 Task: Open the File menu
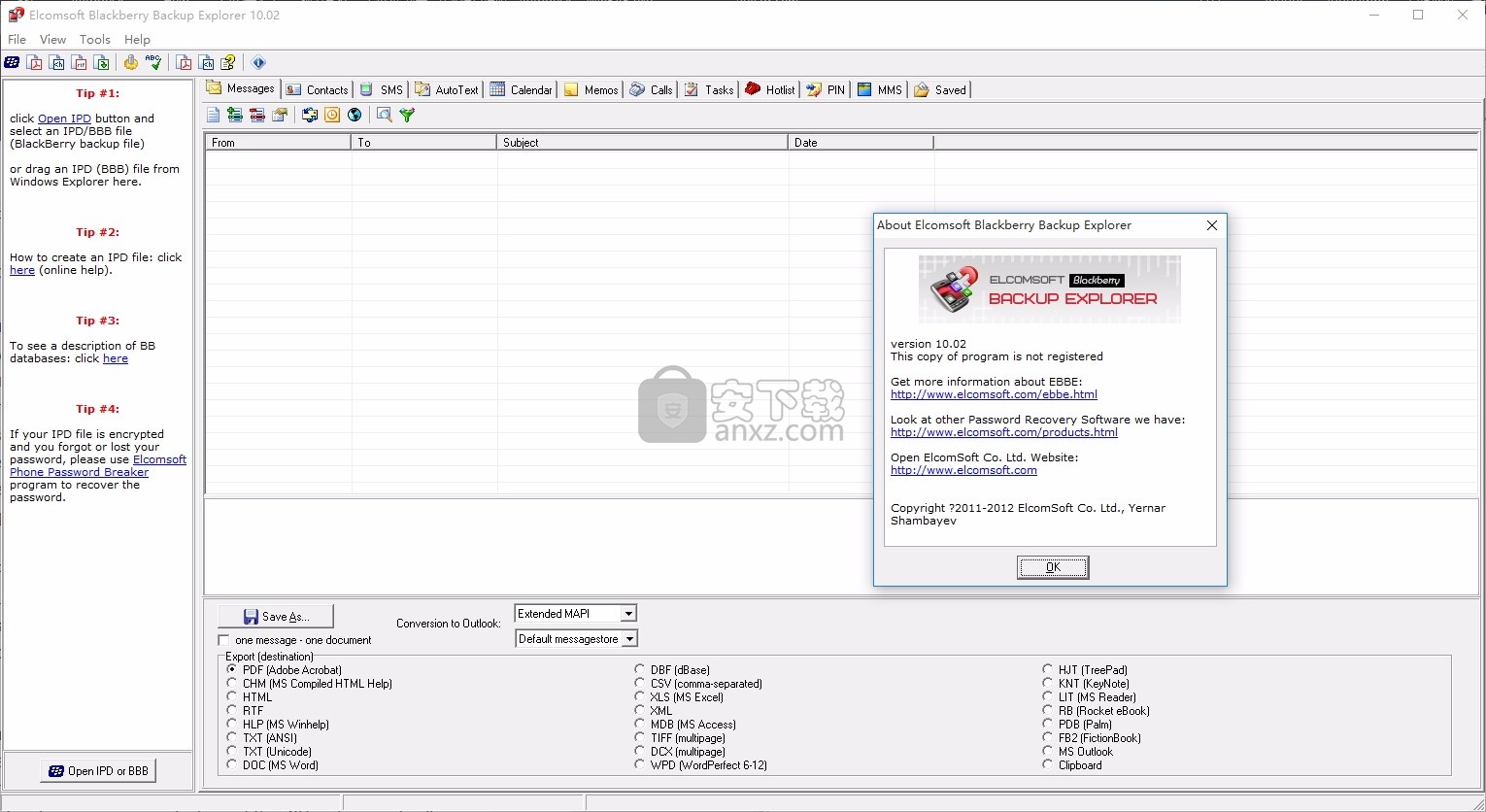17,39
